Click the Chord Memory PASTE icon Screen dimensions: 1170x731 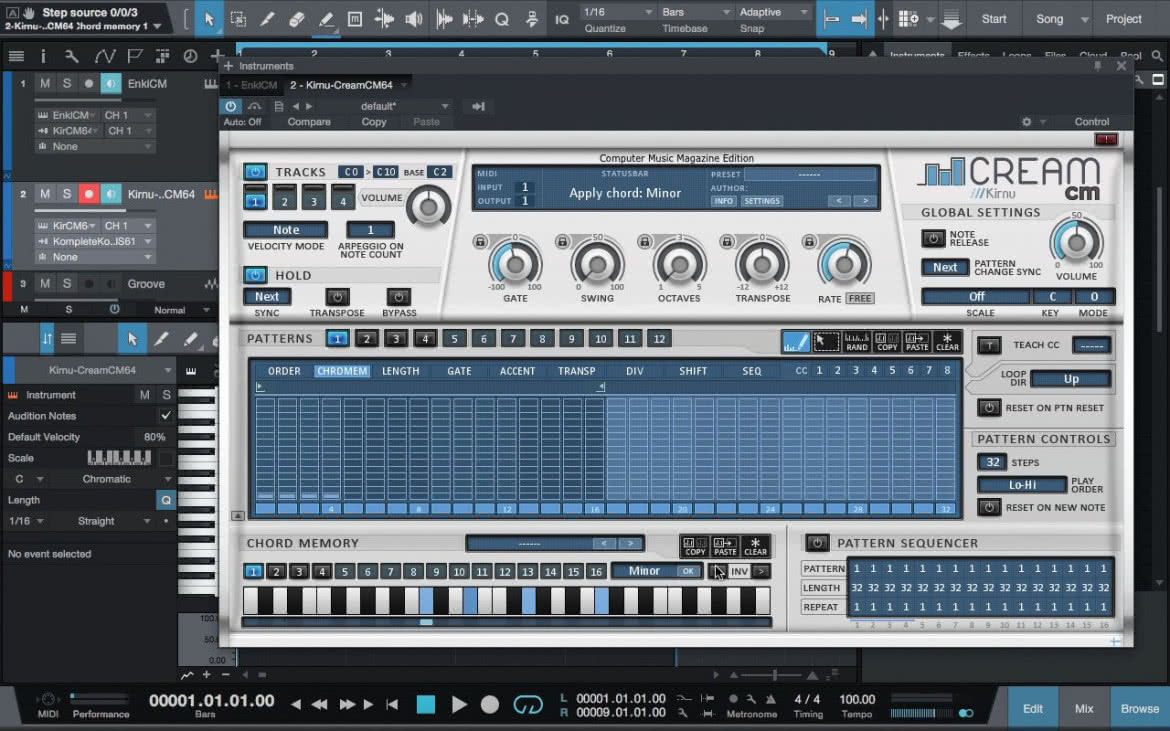click(725, 547)
